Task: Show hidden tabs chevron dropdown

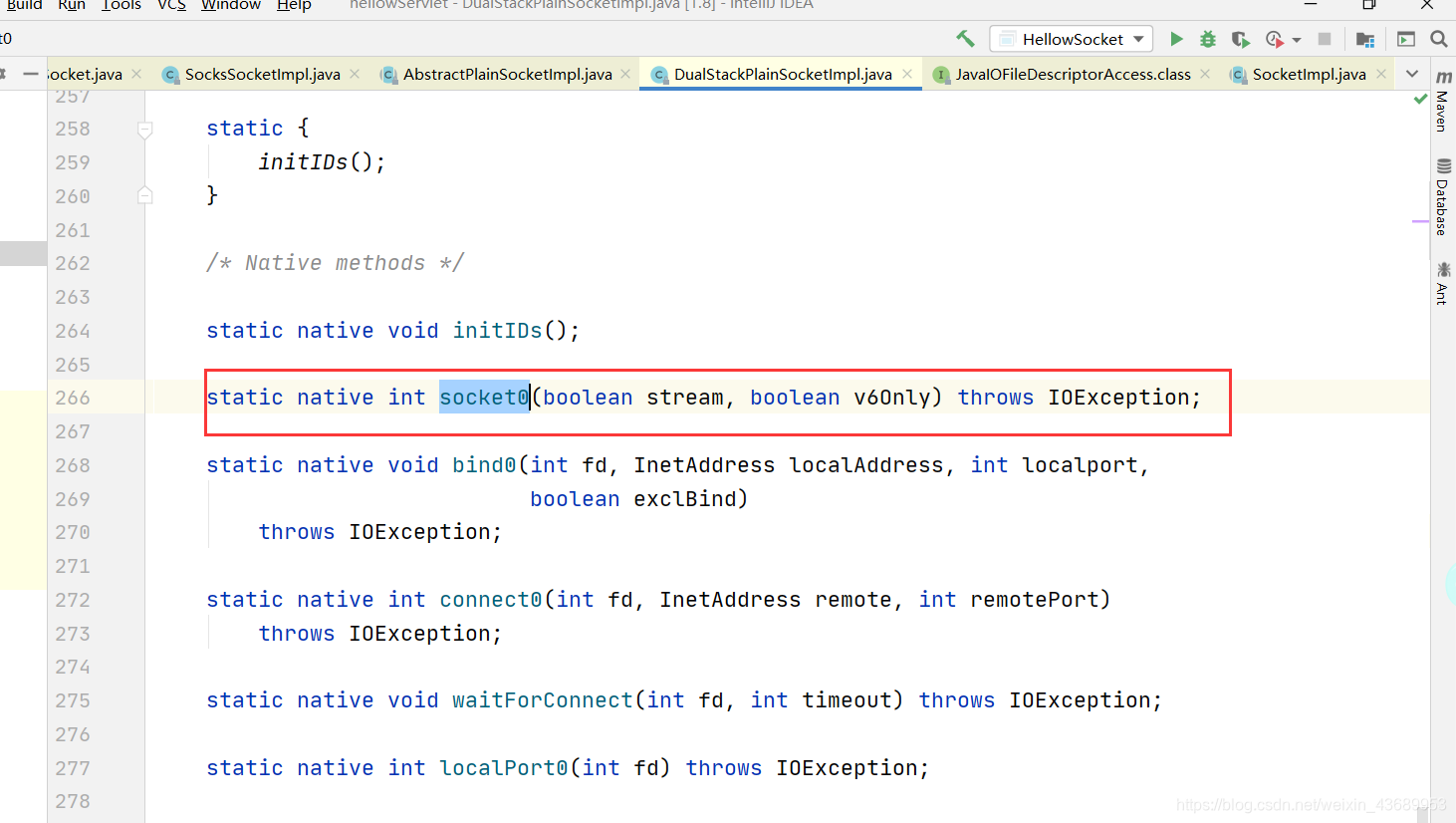Action: (1412, 74)
